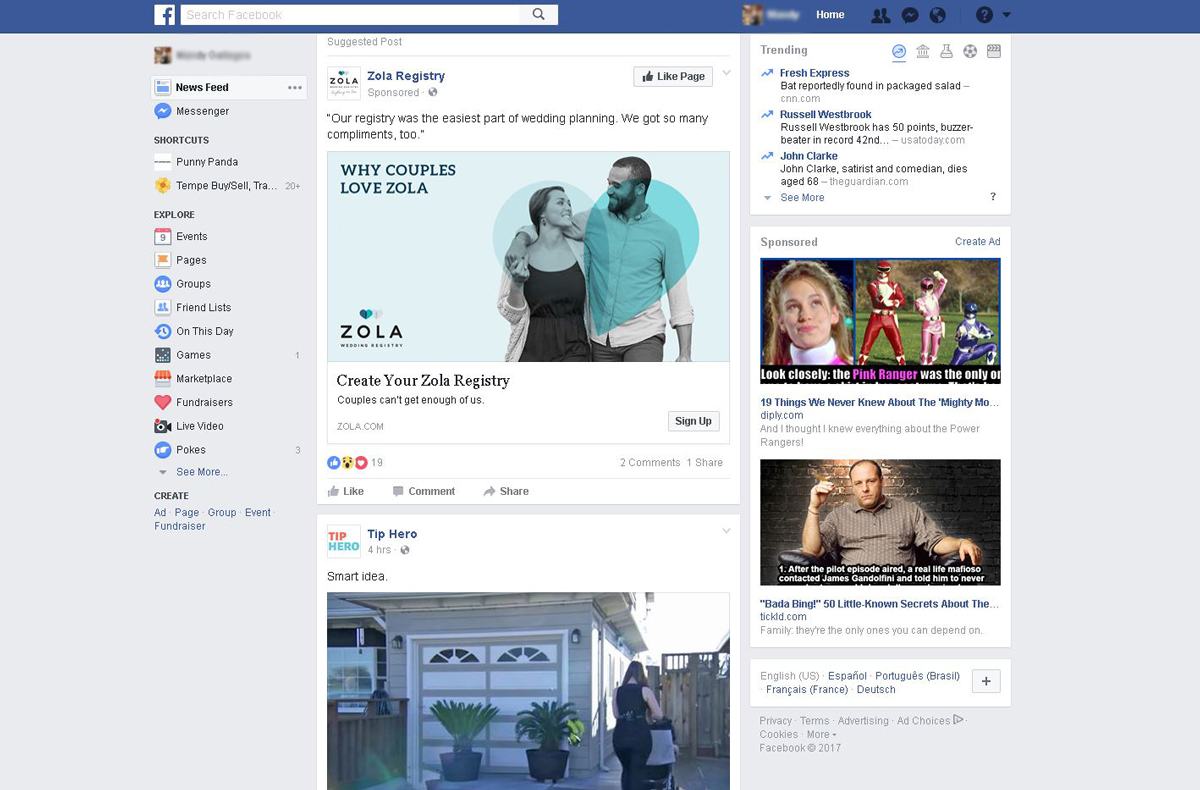Open the Help question mark menu

tap(984, 15)
